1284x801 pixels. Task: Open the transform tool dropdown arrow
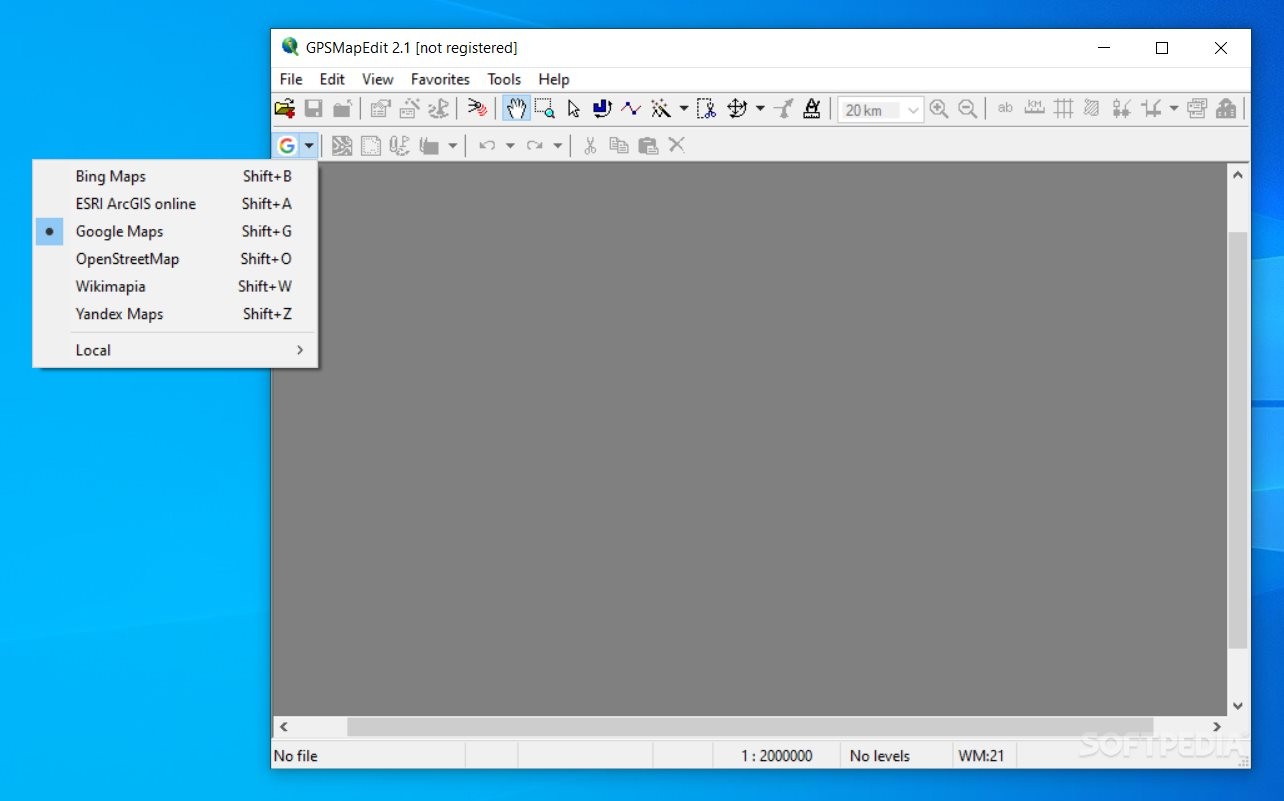tap(760, 109)
